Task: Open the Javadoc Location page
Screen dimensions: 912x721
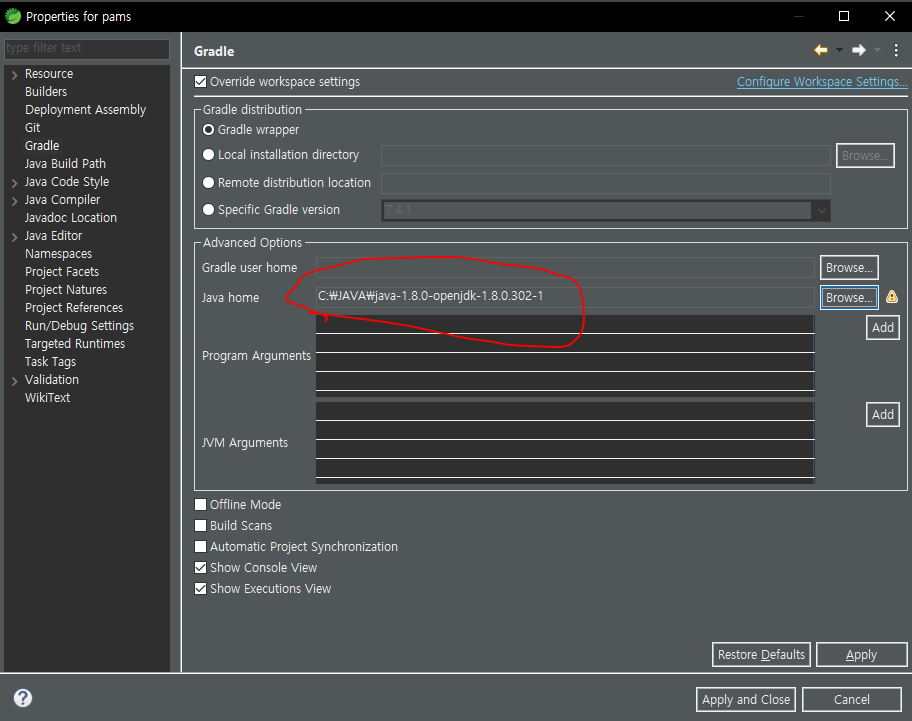Action: 71,217
